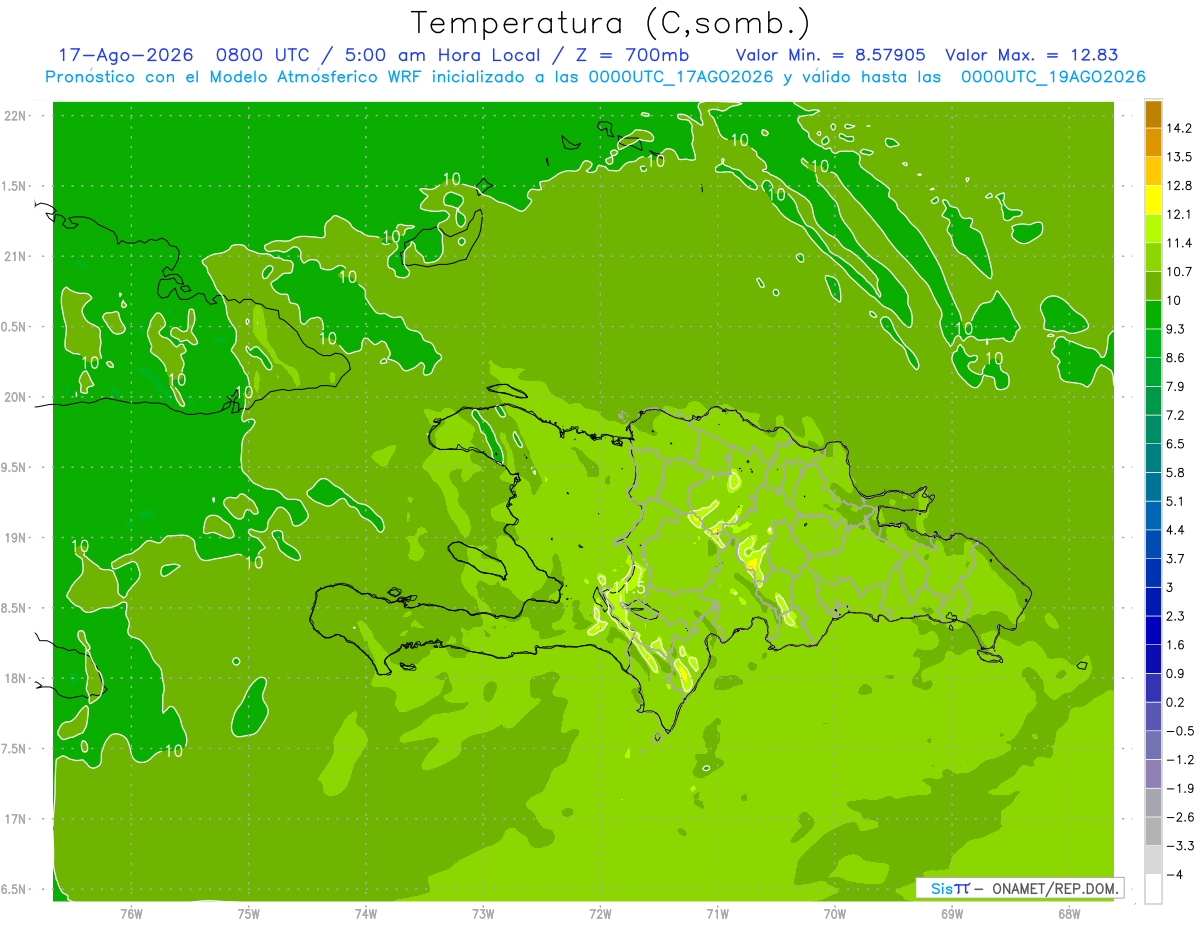
Task: Pick the white swatch at the colorbar bottom
Action: point(1153,889)
